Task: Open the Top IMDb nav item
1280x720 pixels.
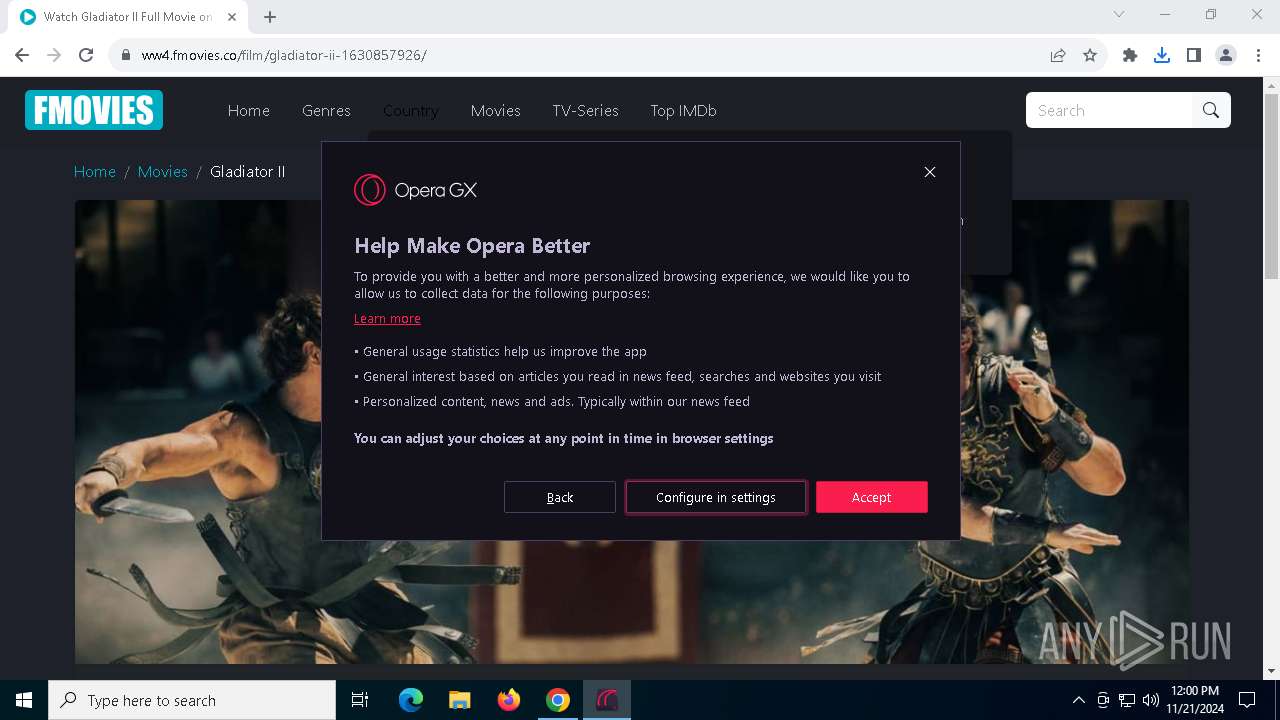Action: click(683, 111)
